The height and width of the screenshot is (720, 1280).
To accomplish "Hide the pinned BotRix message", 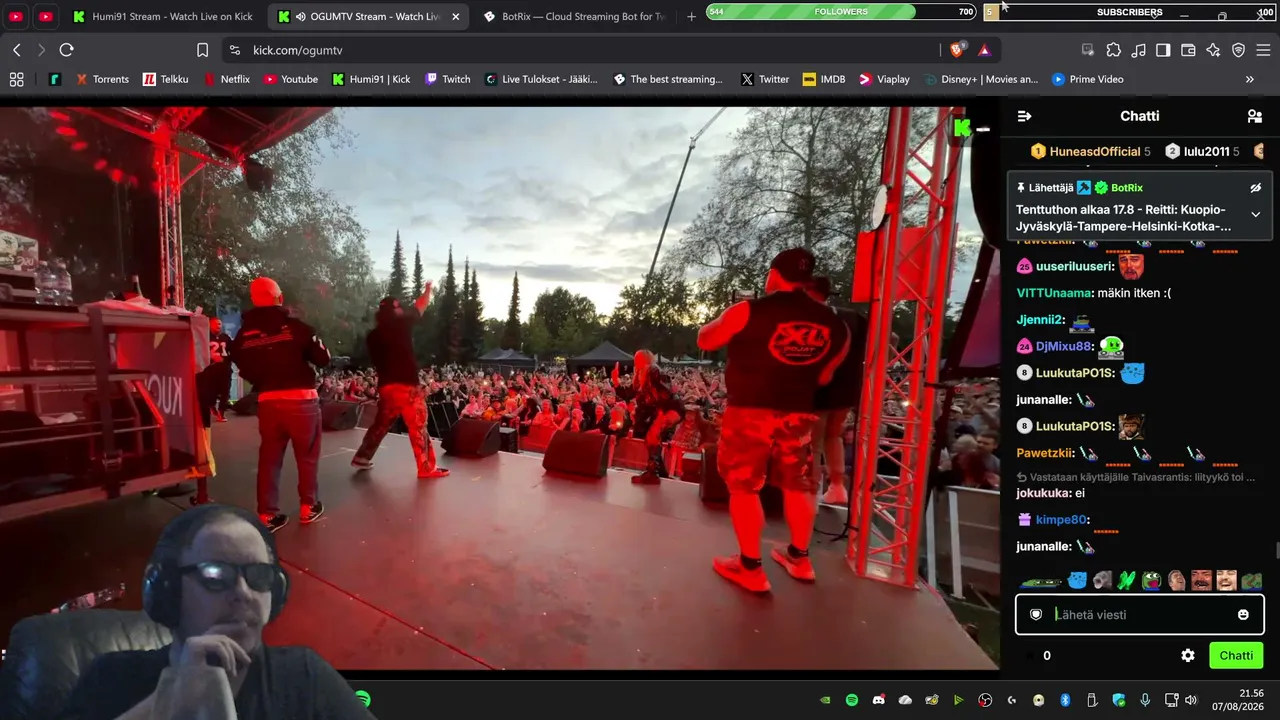I will pos(1256,188).
